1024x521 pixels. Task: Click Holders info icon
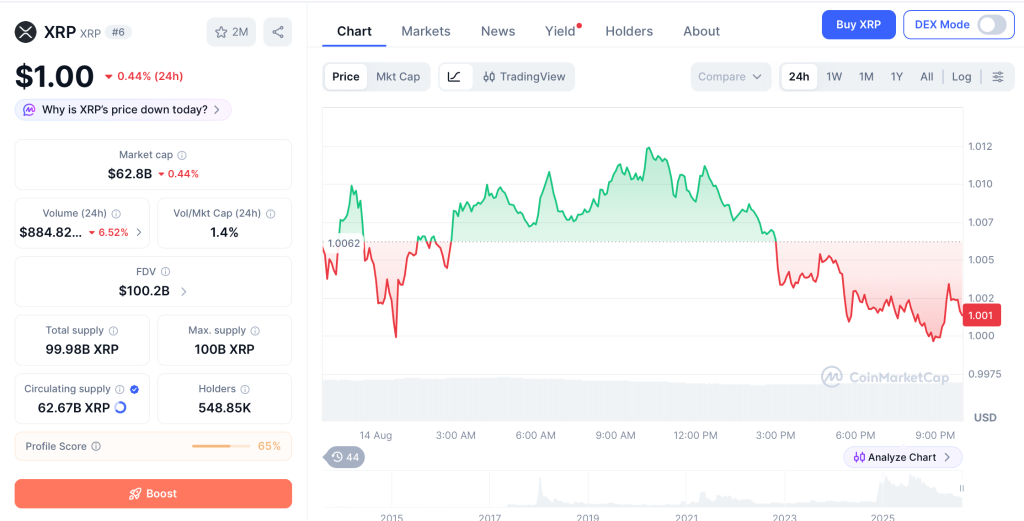tap(245, 389)
